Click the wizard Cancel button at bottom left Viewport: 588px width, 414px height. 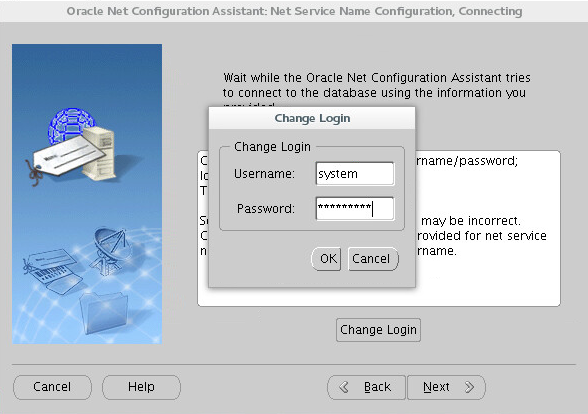point(52,387)
